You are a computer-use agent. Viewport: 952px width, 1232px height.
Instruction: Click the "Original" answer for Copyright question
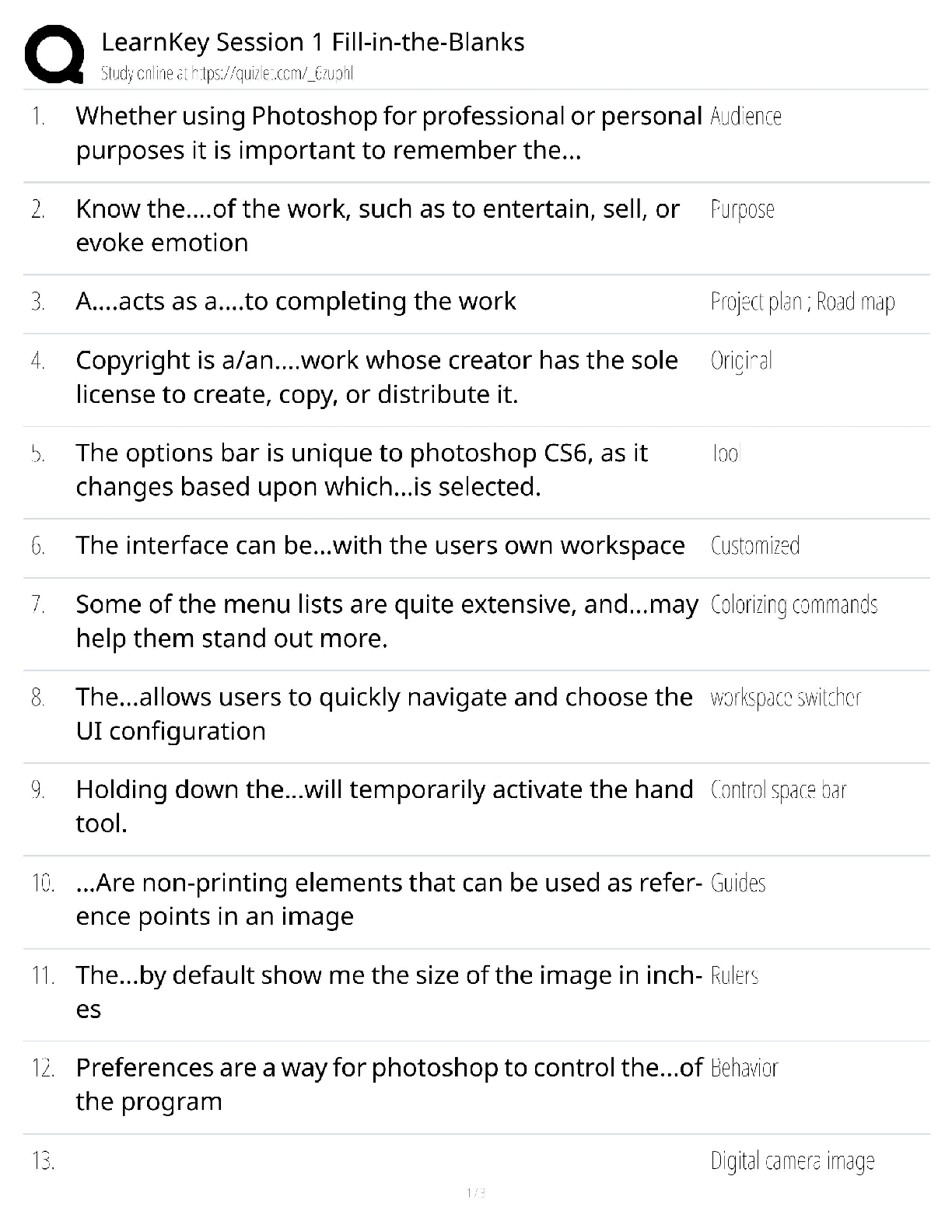(x=741, y=361)
